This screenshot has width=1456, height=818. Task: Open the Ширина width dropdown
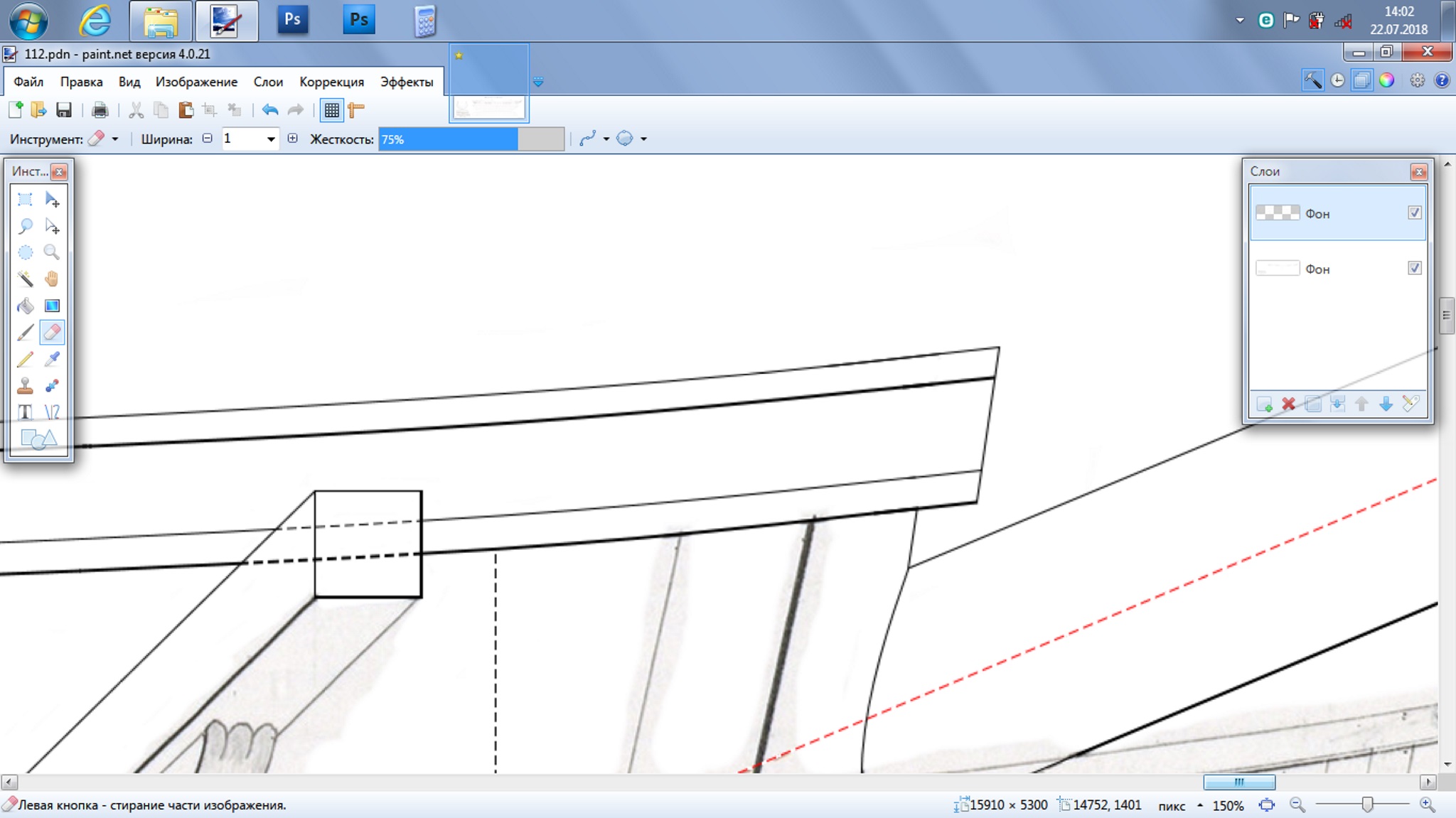271,139
